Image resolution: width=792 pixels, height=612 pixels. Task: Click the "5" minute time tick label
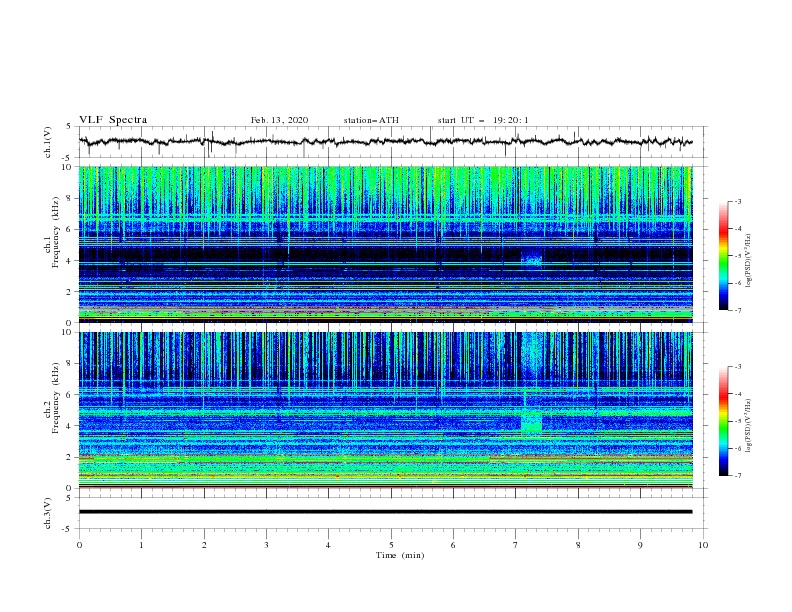391,545
